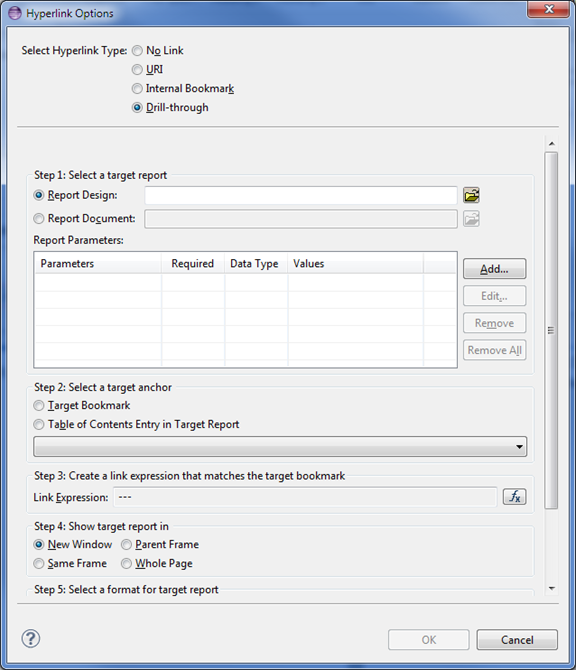The width and height of the screenshot is (576, 670).
Task: Choose Internal Bookmark hyperlink type
Action: pos(137,88)
